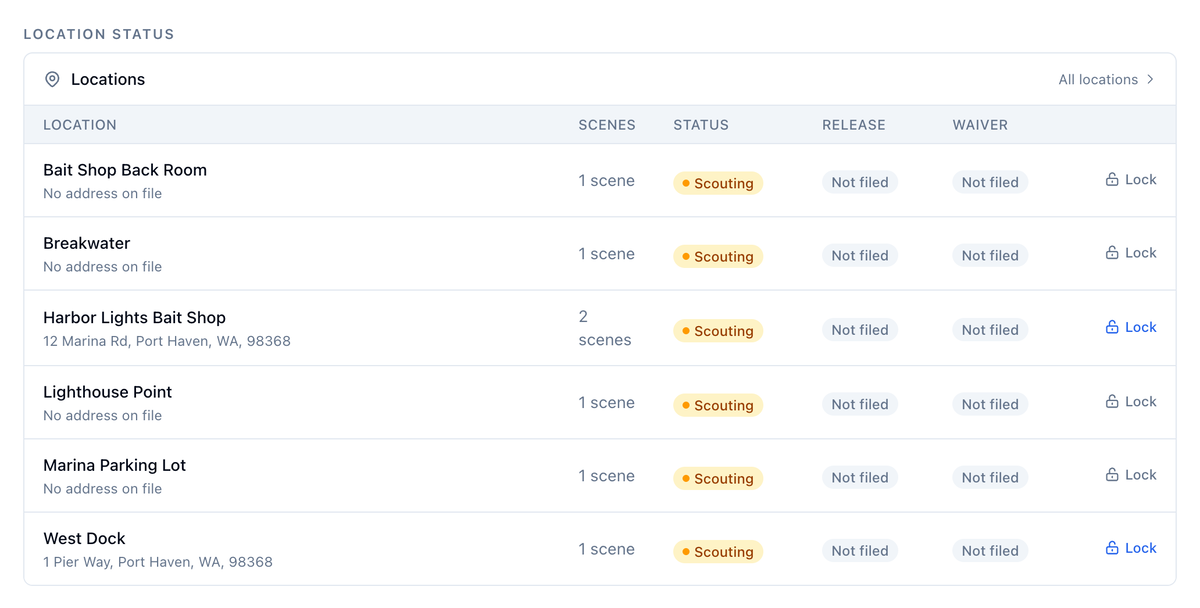This screenshot has height=608, width=1200.
Task: Select the West Dock location name
Action: click(84, 538)
